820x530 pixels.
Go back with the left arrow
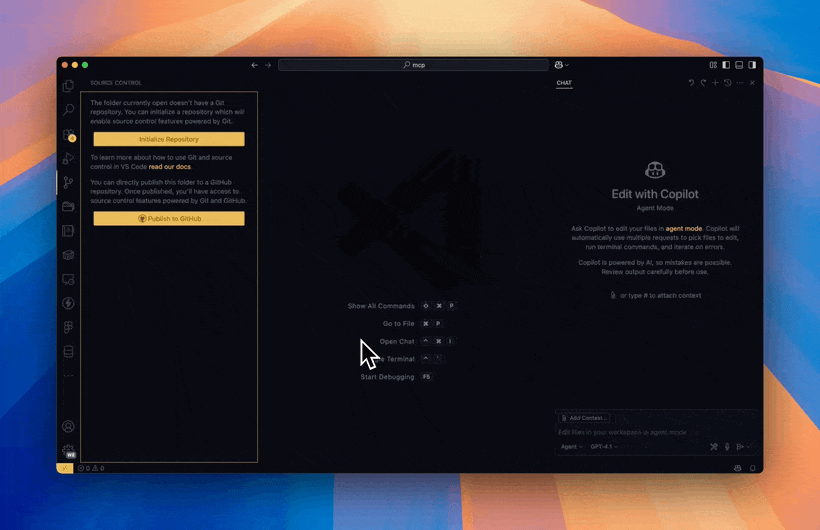click(254, 65)
